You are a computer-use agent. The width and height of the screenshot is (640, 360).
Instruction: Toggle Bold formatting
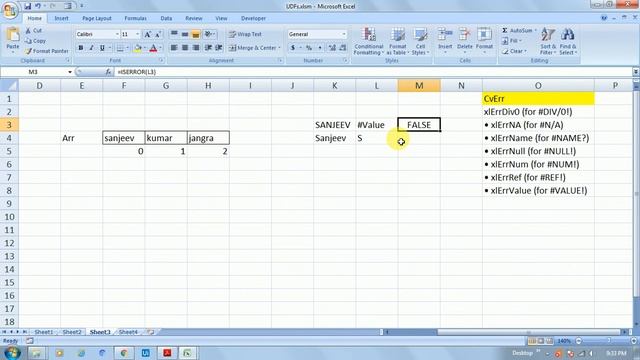tap(81, 48)
